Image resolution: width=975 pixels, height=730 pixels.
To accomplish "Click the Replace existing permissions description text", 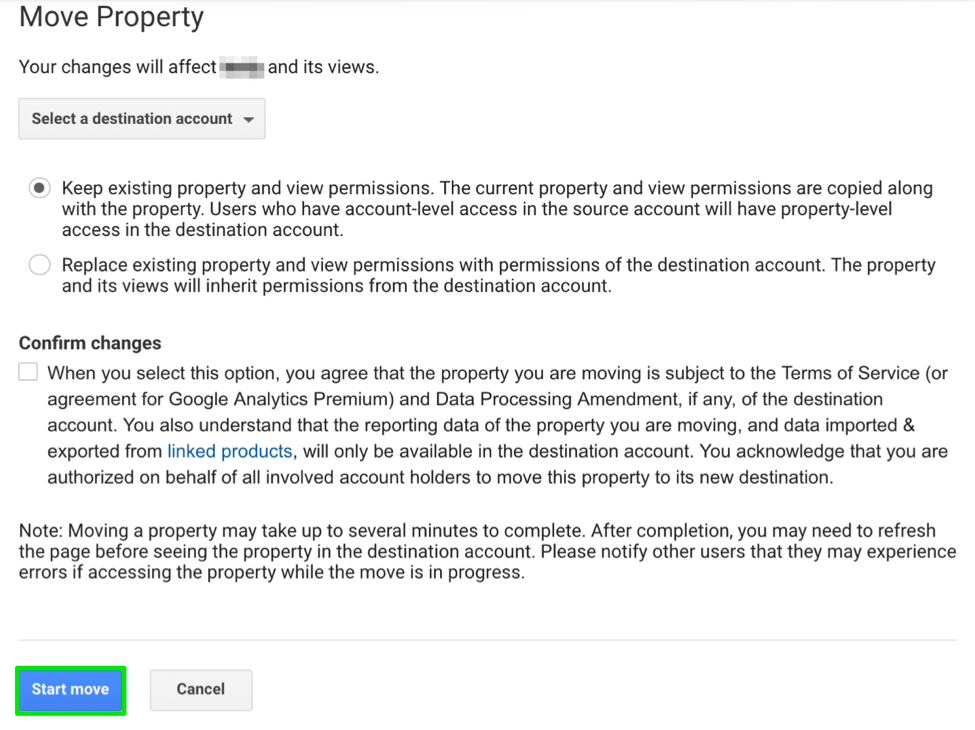I will click(498, 275).
